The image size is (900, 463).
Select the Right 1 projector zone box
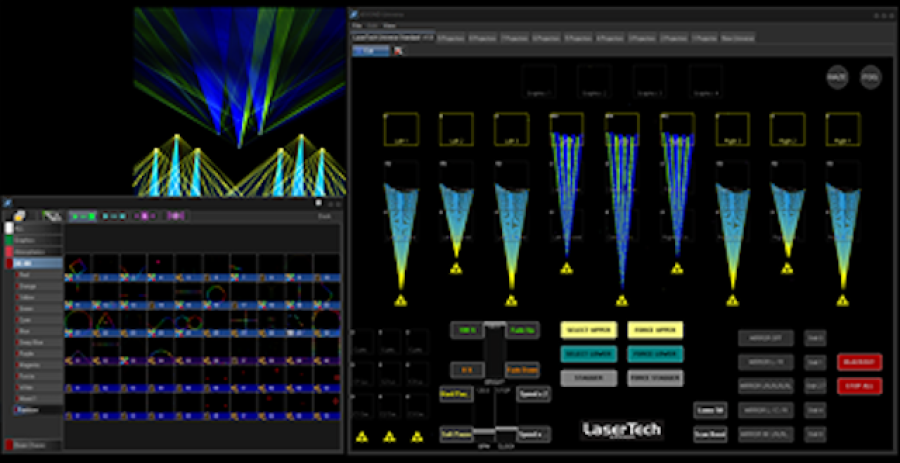842,130
